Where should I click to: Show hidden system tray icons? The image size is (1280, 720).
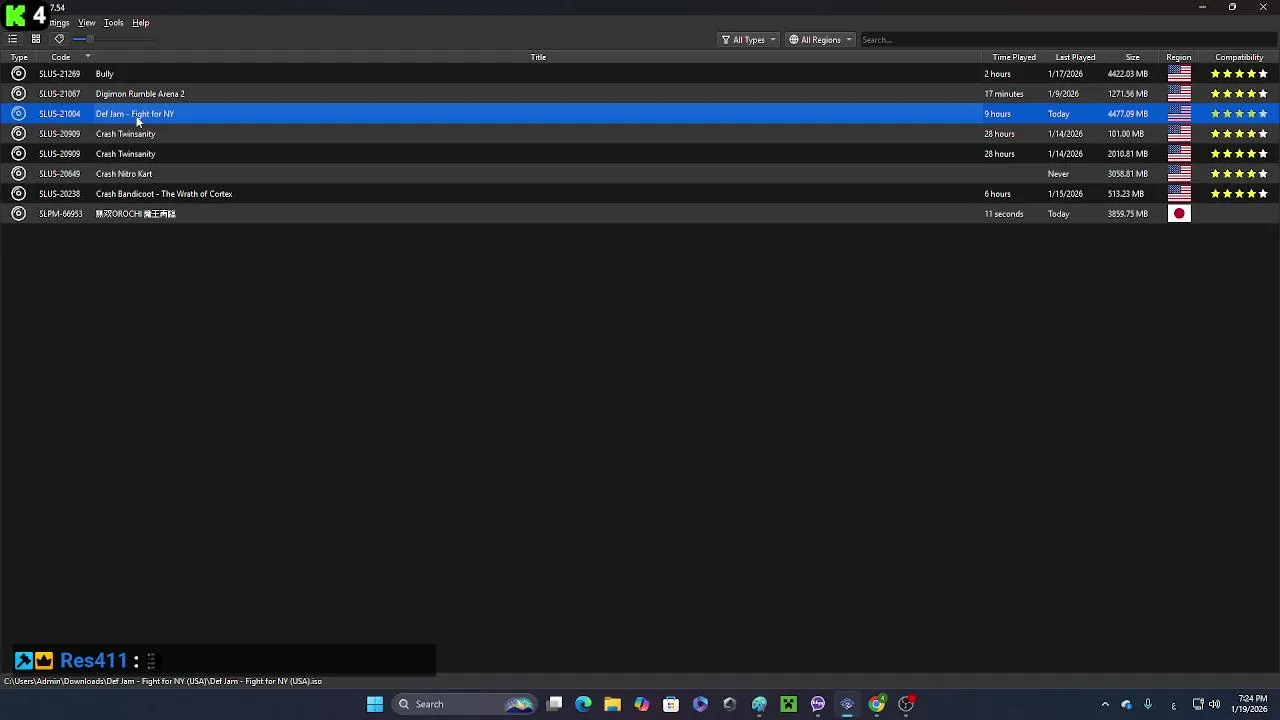[1105, 704]
